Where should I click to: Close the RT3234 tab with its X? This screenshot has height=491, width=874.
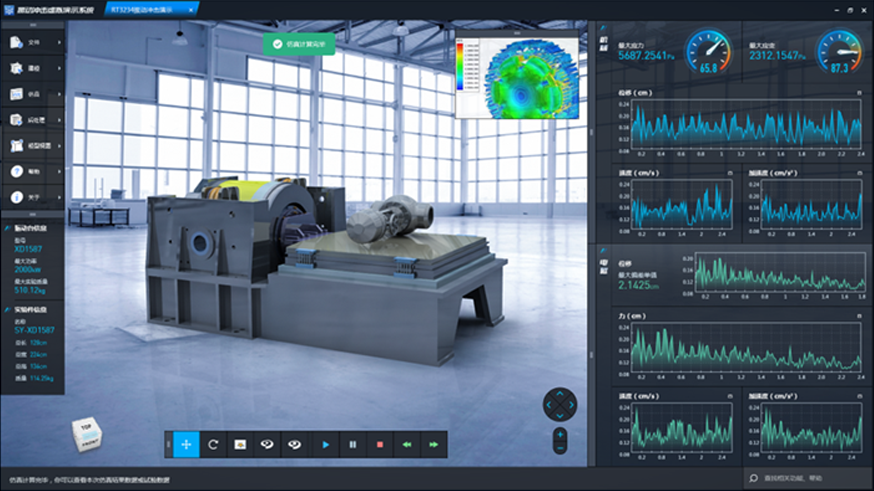[191, 8]
